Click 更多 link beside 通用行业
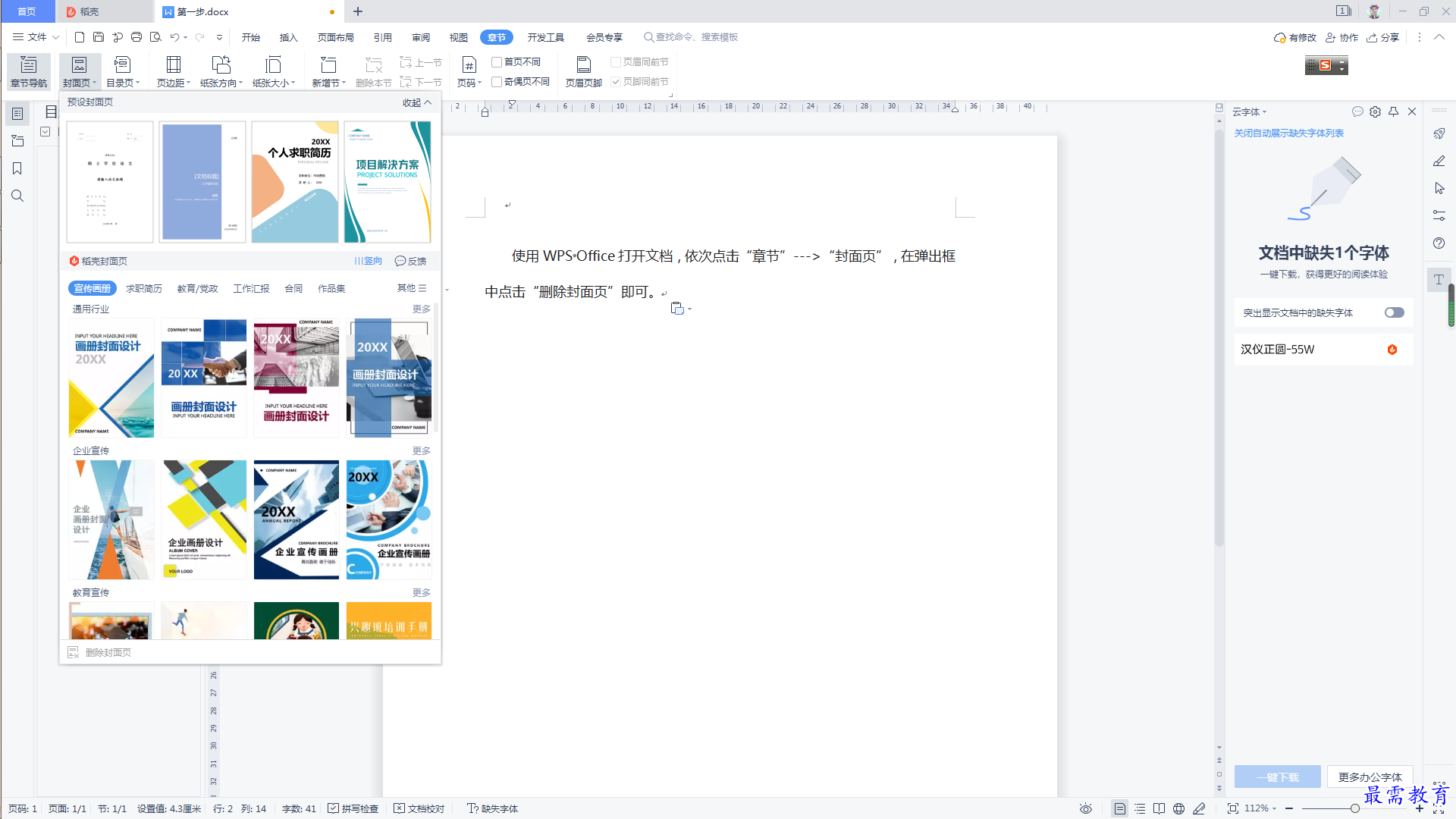Image resolution: width=1456 pixels, height=819 pixels. (x=421, y=309)
